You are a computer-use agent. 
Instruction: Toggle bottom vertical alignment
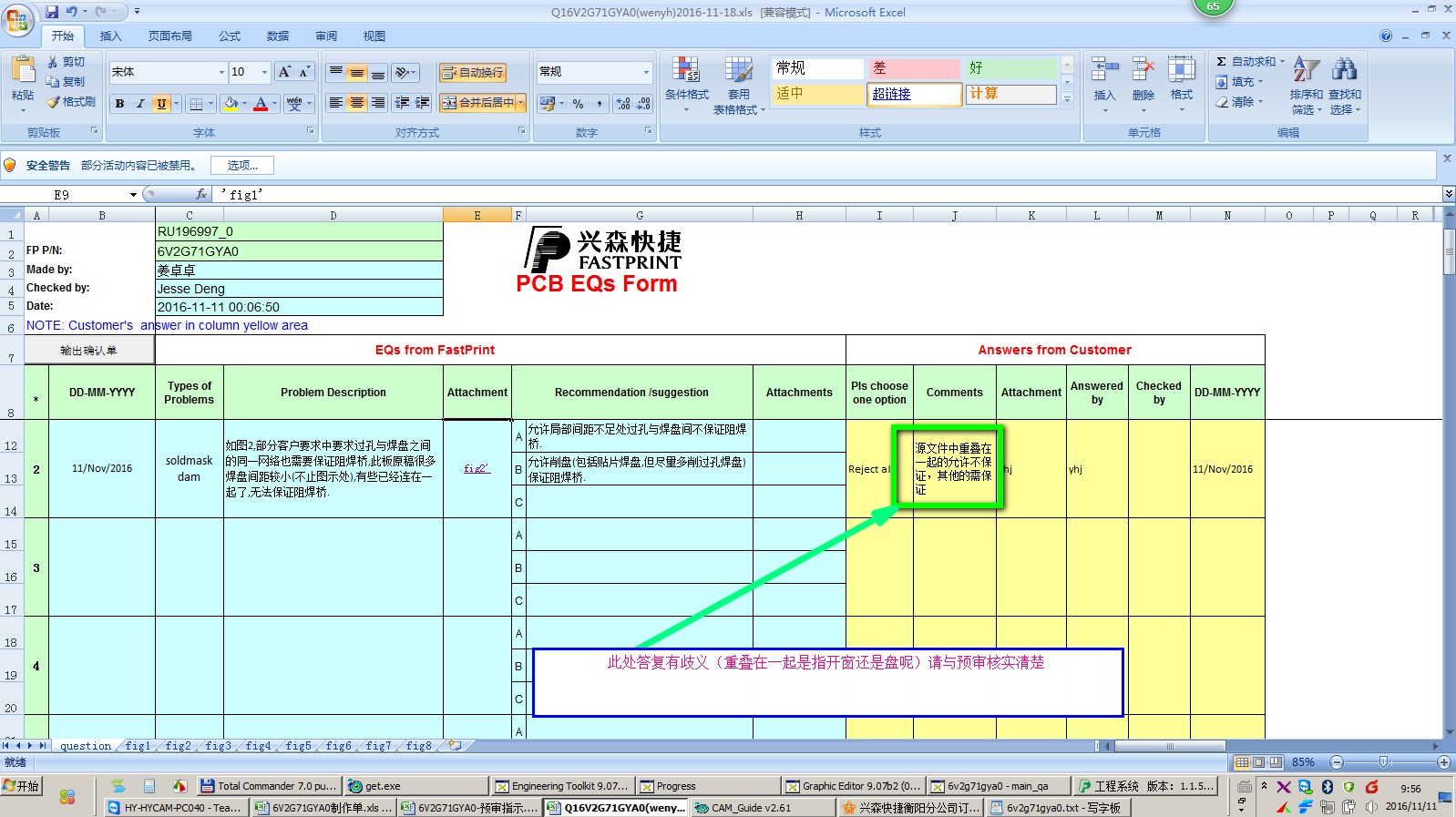(377, 72)
